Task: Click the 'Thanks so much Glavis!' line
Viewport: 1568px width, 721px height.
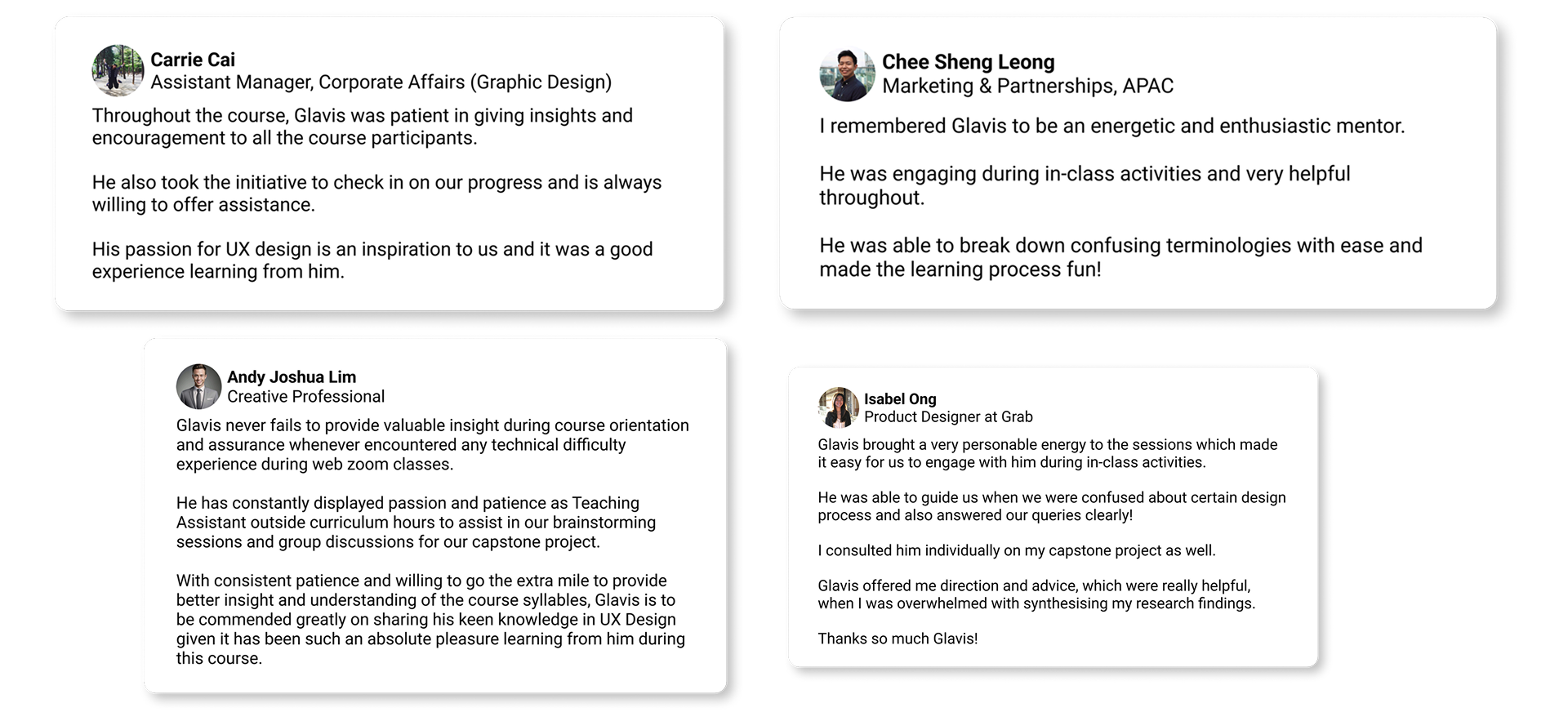Action: (898, 639)
